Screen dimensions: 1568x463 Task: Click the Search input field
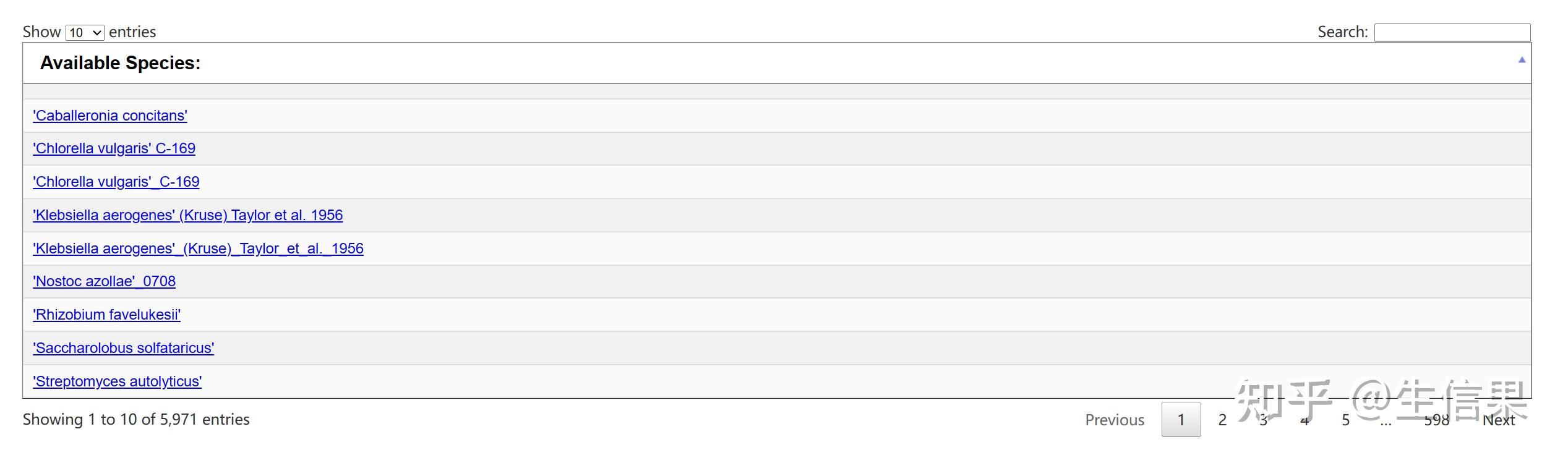(x=1452, y=32)
